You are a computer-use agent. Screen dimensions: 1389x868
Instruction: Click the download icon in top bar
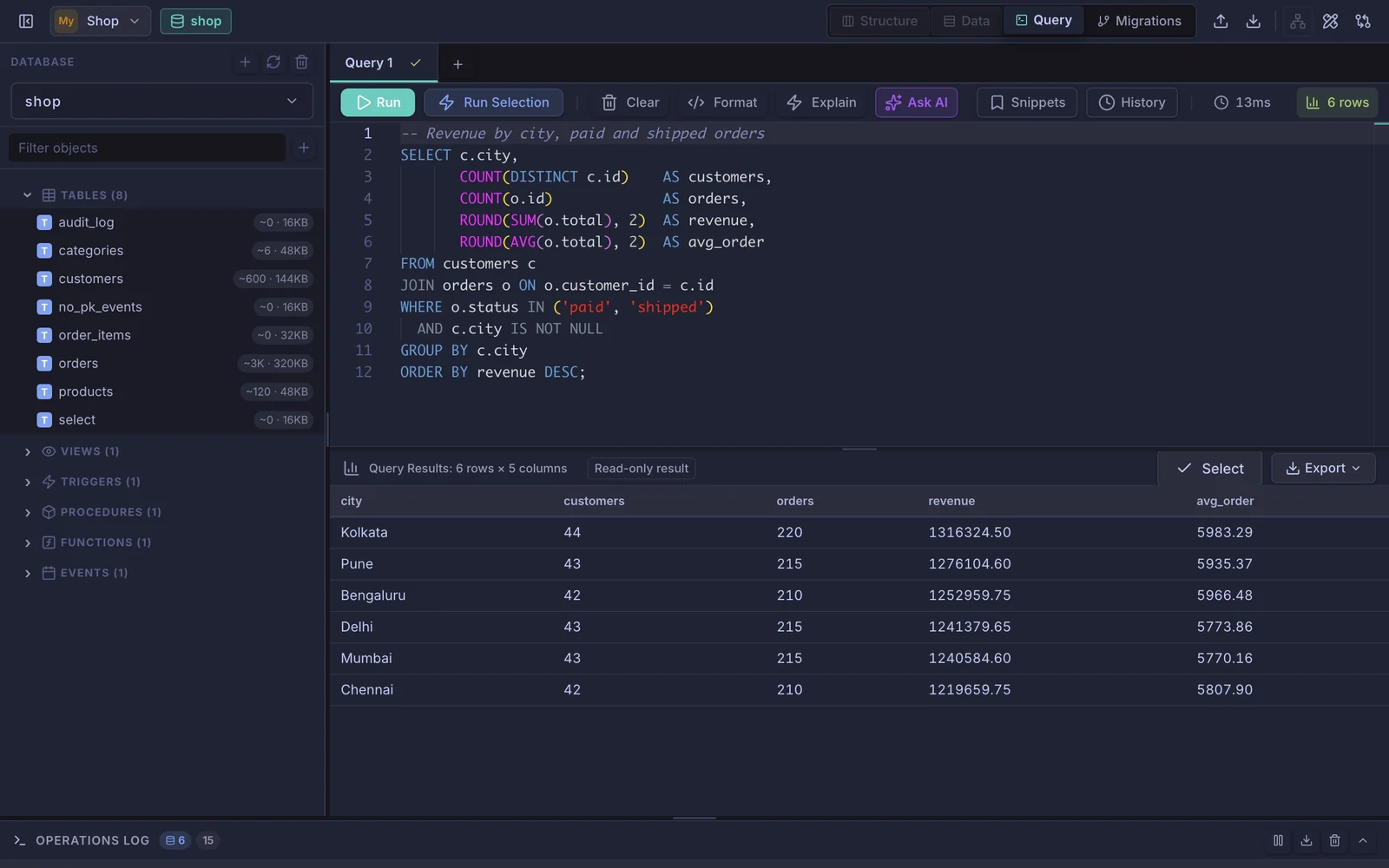coord(1253,21)
